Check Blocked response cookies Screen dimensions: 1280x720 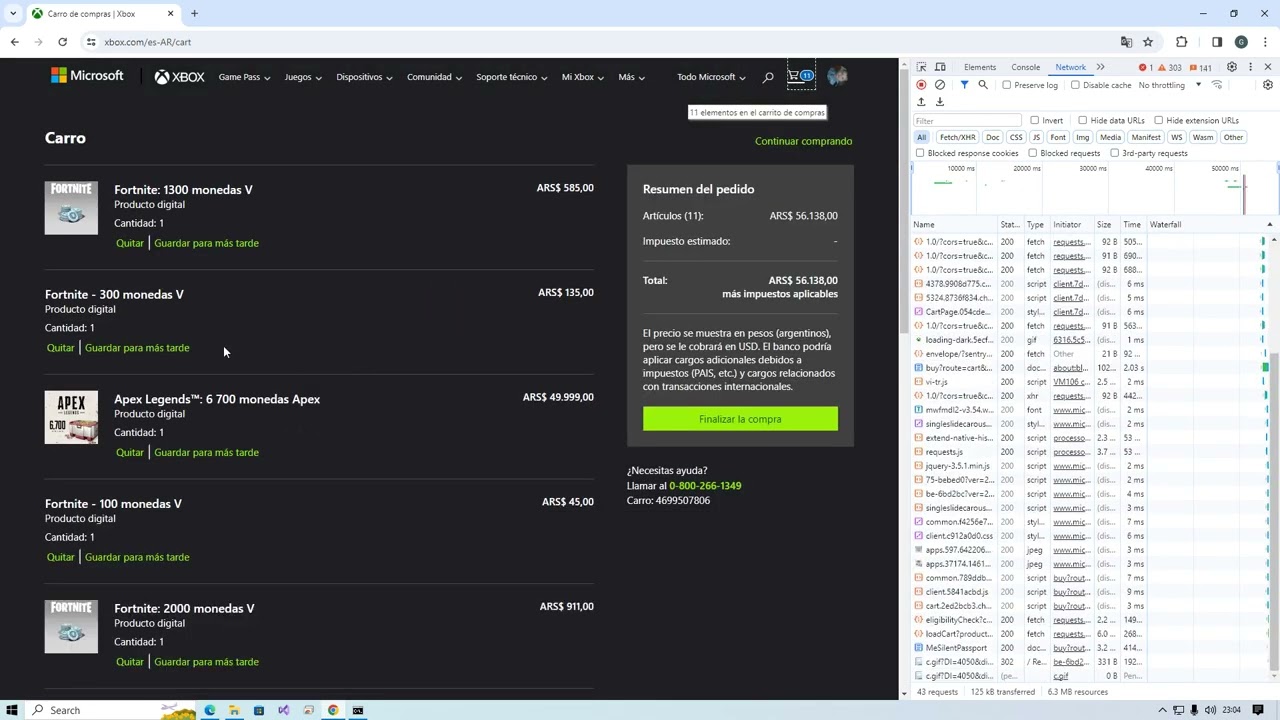point(920,153)
